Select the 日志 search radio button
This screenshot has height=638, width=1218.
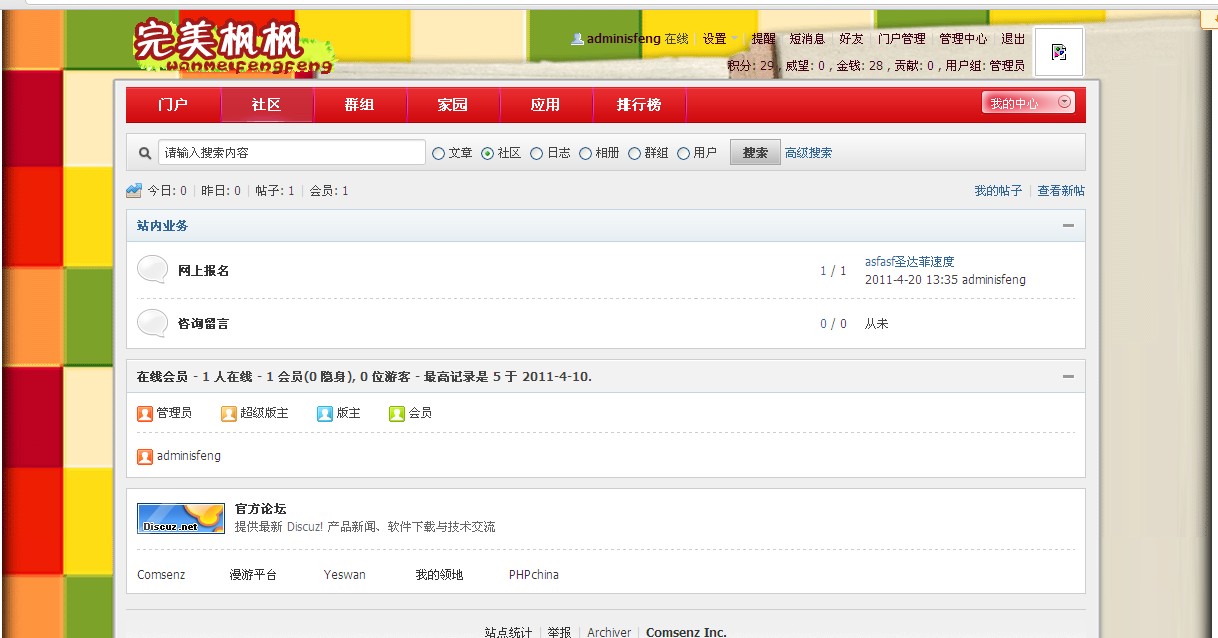pyautogui.click(x=536, y=153)
